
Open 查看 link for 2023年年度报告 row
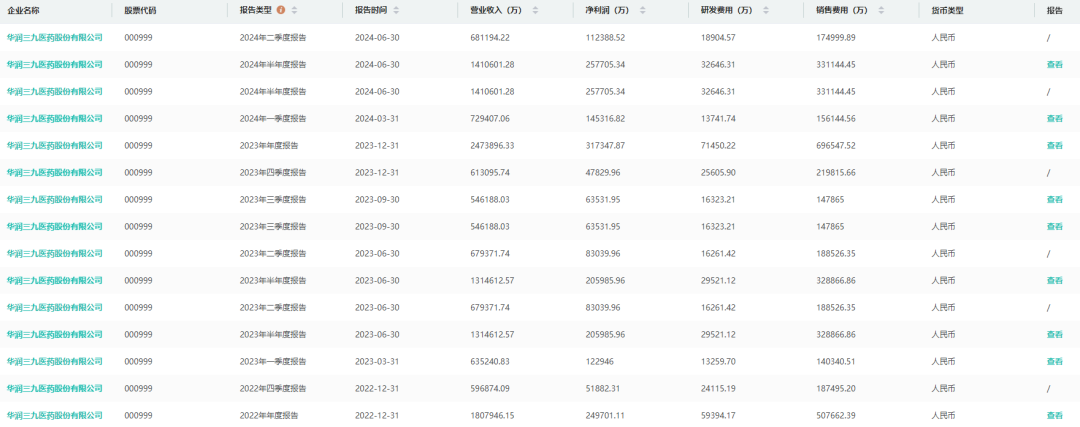pyautogui.click(x=1055, y=145)
